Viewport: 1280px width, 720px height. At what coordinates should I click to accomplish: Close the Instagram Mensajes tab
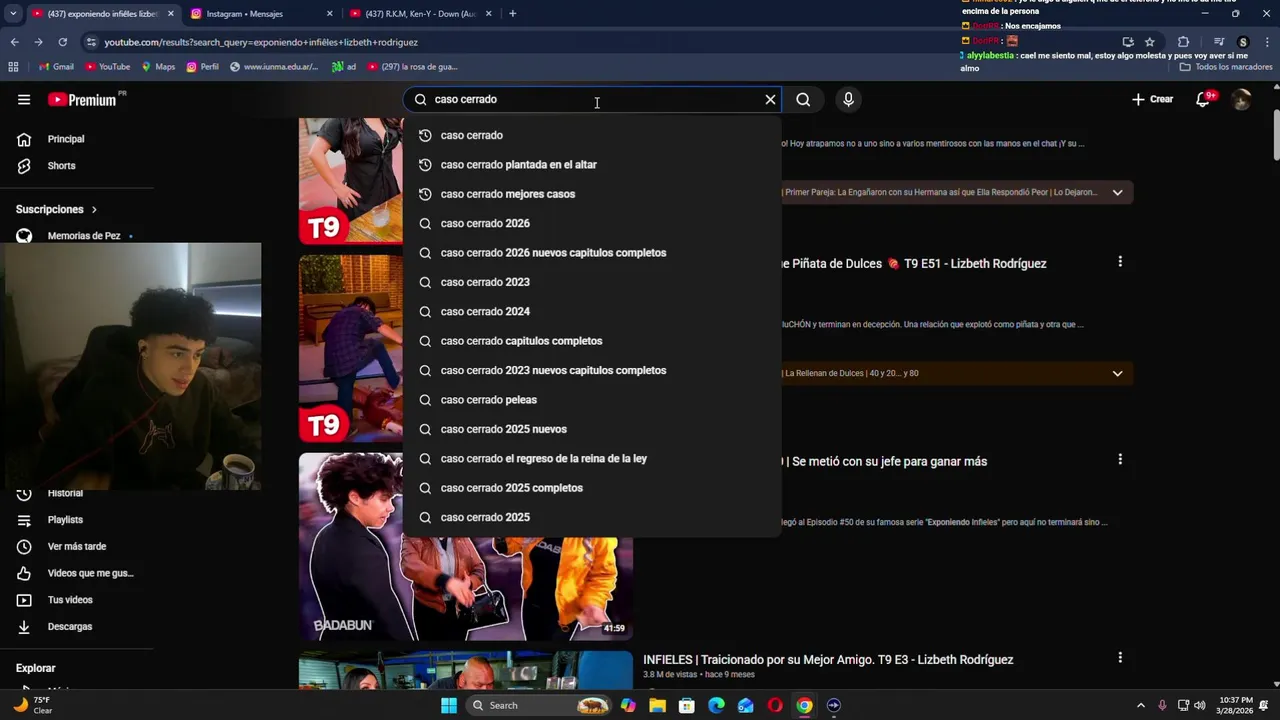[x=330, y=14]
